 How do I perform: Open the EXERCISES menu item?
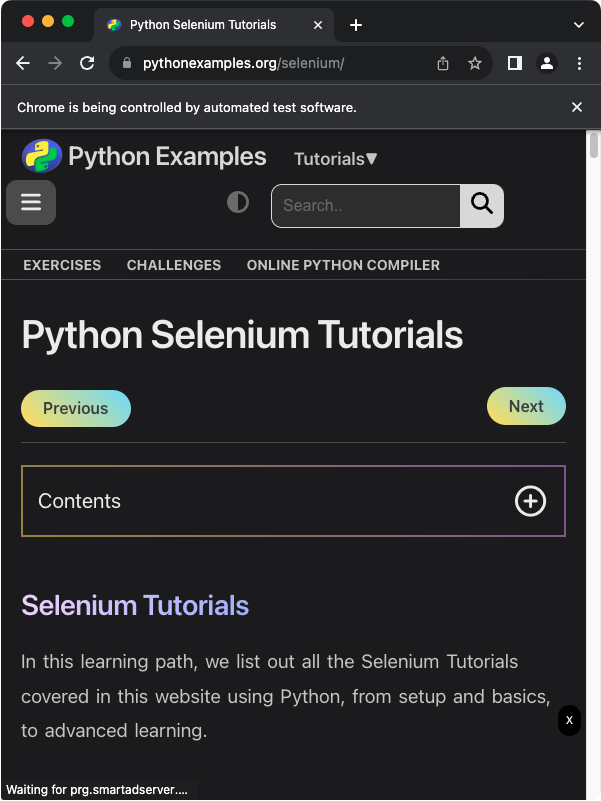tap(62, 265)
